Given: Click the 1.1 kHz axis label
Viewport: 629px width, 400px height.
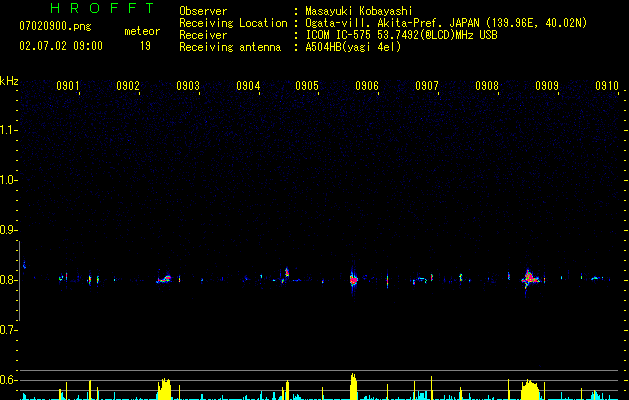Looking at the screenshot, I should coord(9,130).
